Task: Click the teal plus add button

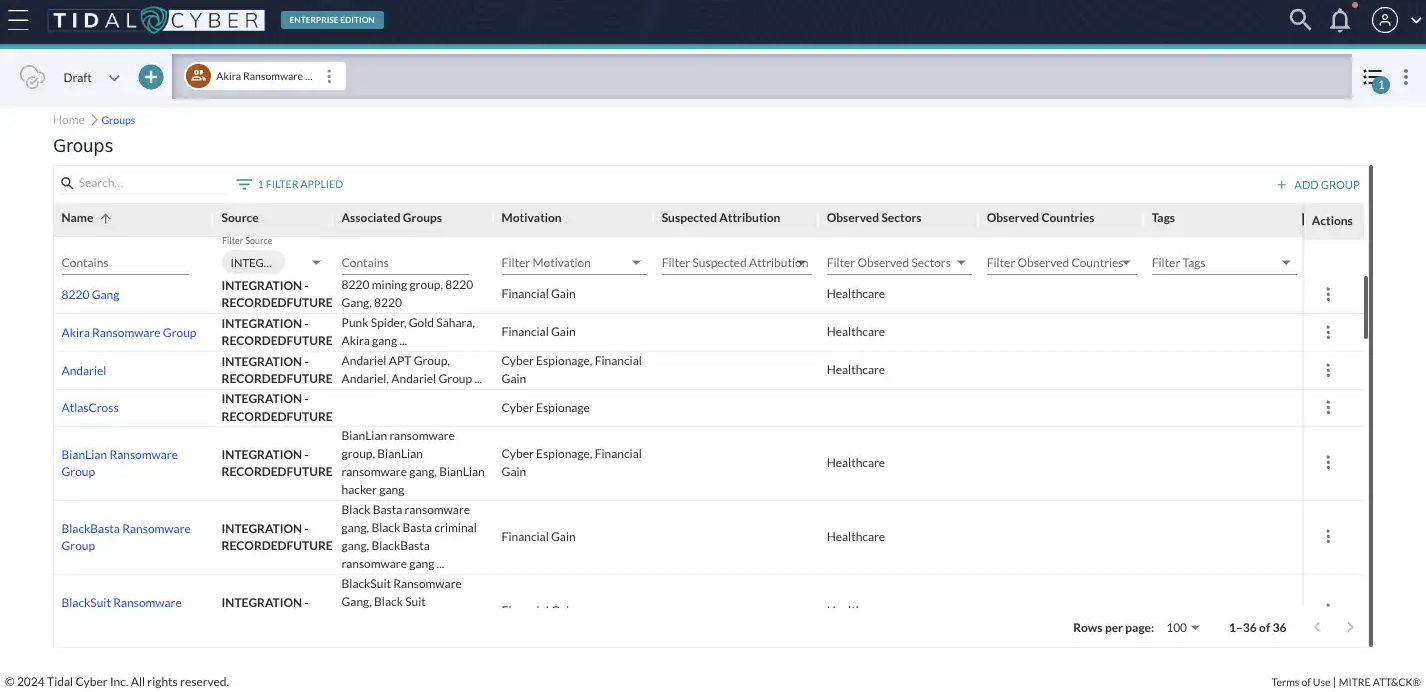Action: [x=151, y=77]
